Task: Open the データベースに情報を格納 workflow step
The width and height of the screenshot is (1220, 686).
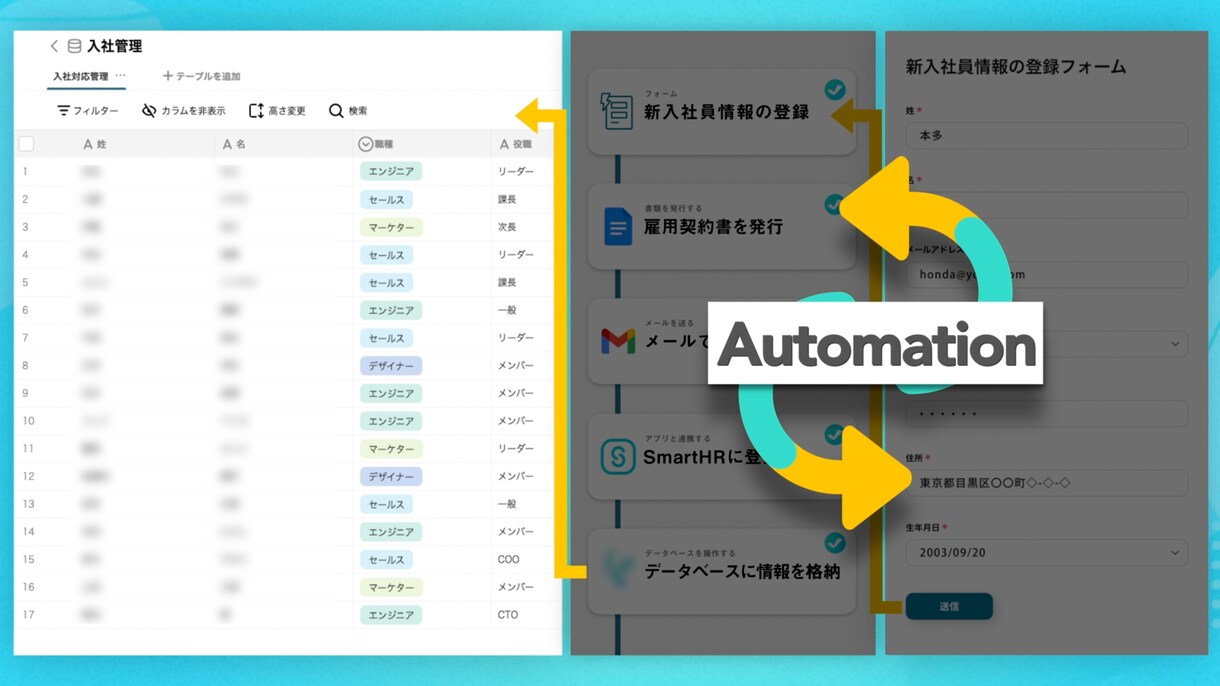Action: tap(722, 571)
